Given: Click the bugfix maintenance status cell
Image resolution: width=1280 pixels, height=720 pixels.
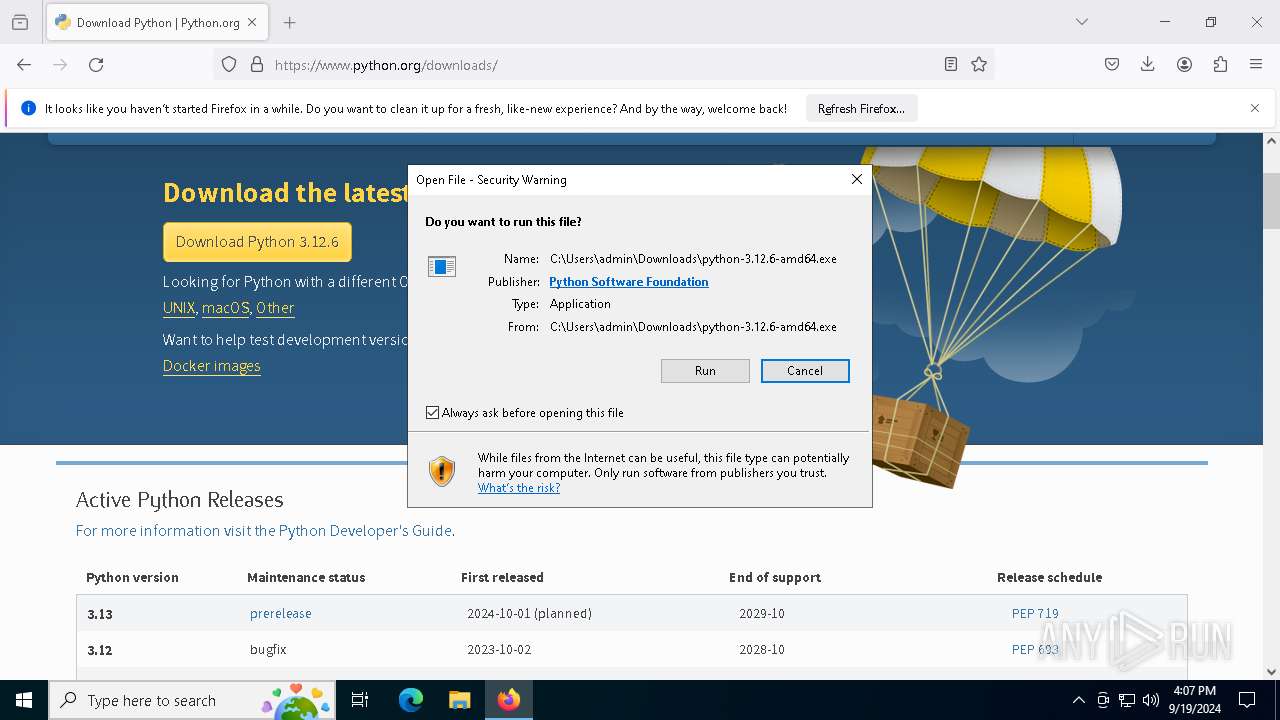Looking at the screenshot, I should point(268,650).
